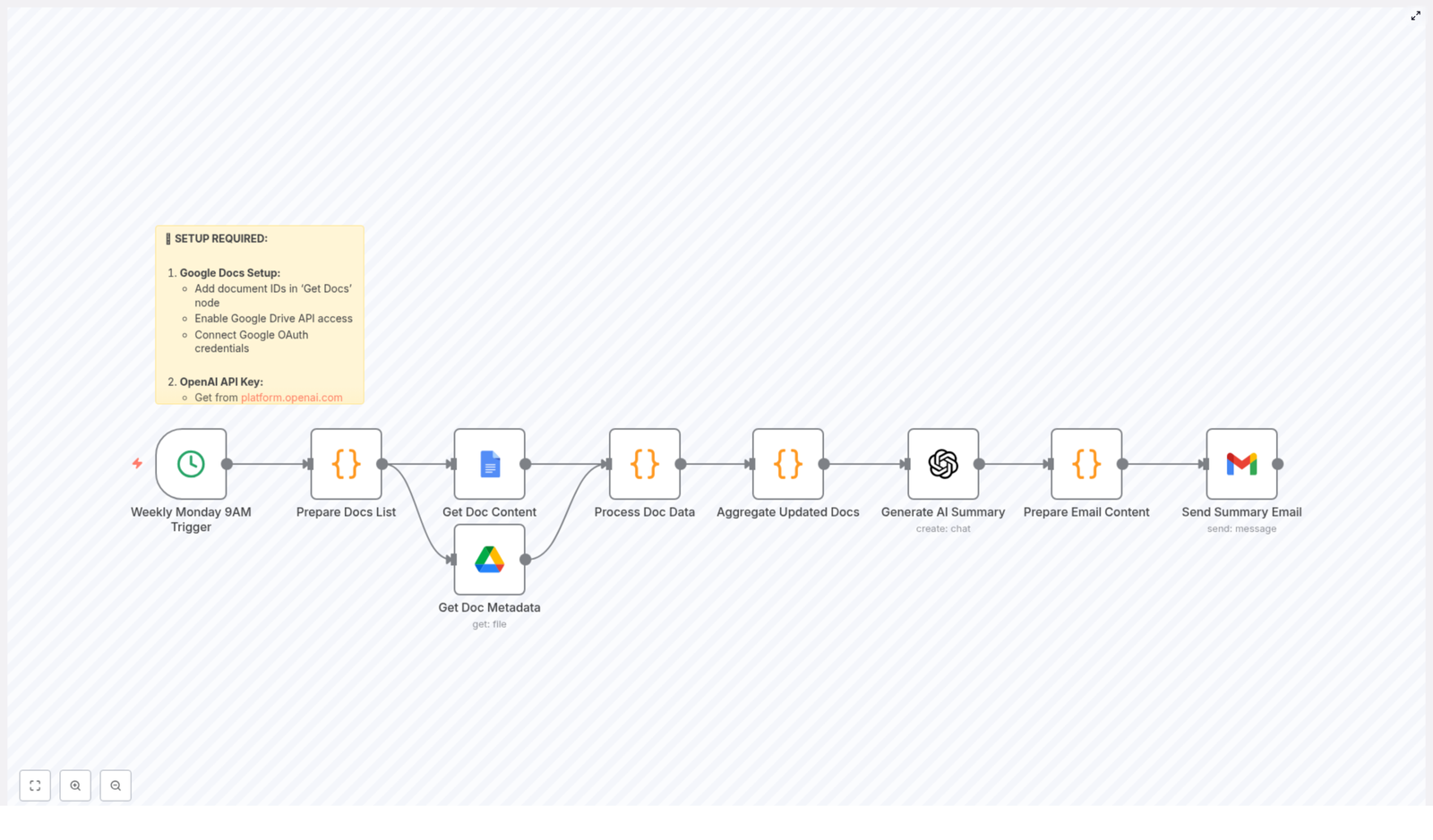Select the Send Summary Email Gmail node

click(x=1241, y=465)
